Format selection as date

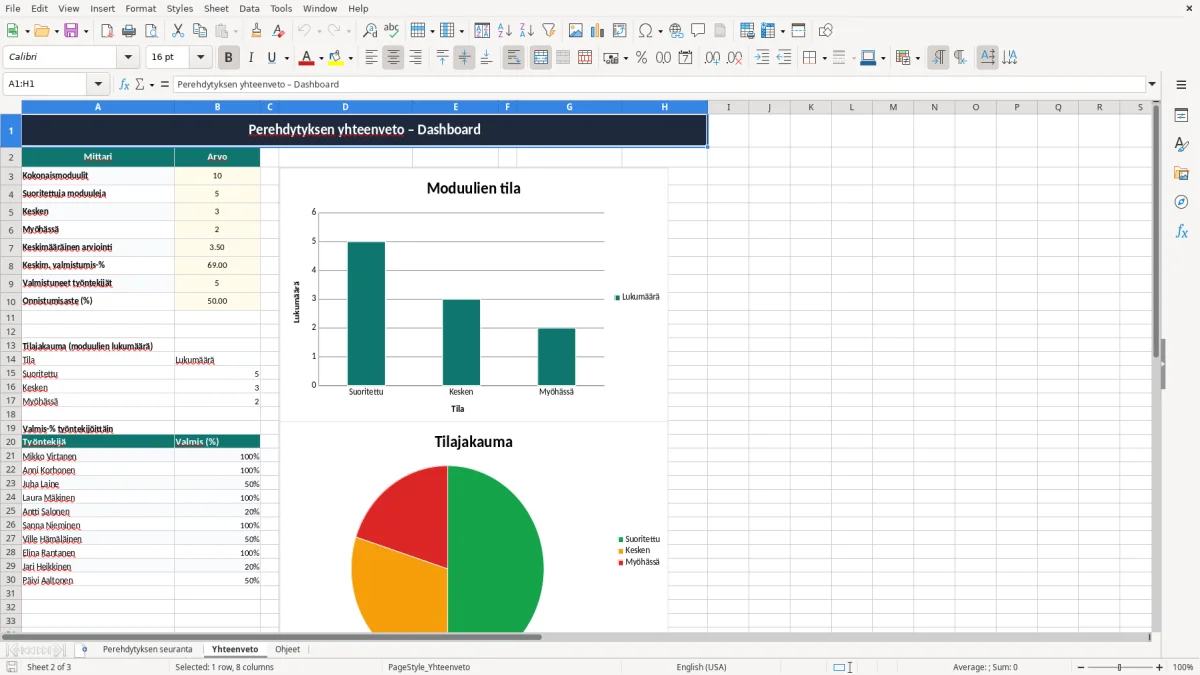(x=686, y=58)
